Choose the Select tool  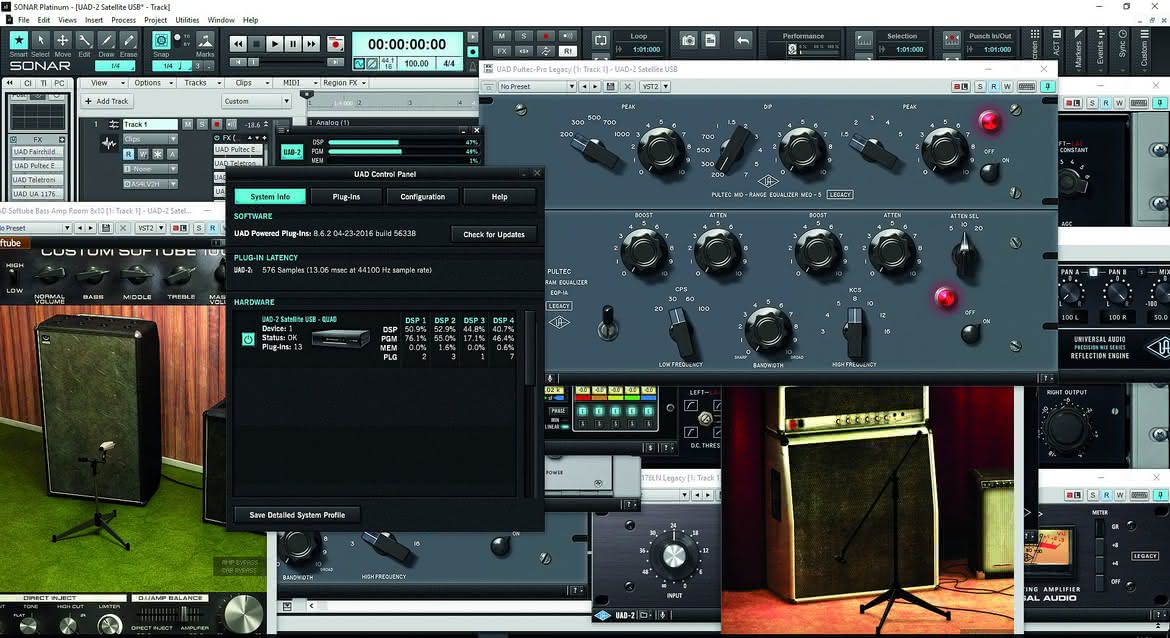pyautogui.click(x=40, y=40)
